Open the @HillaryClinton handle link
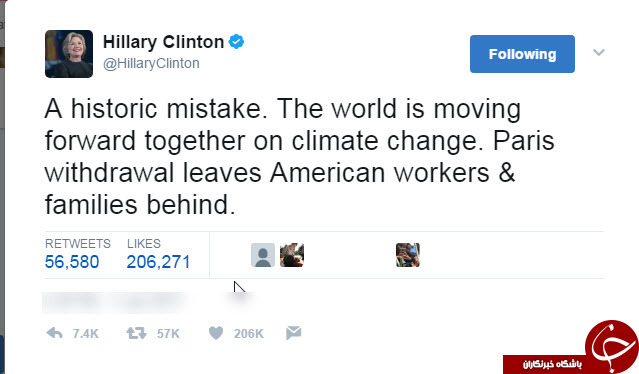The image size is (639, 374). [x=151, y=64]
